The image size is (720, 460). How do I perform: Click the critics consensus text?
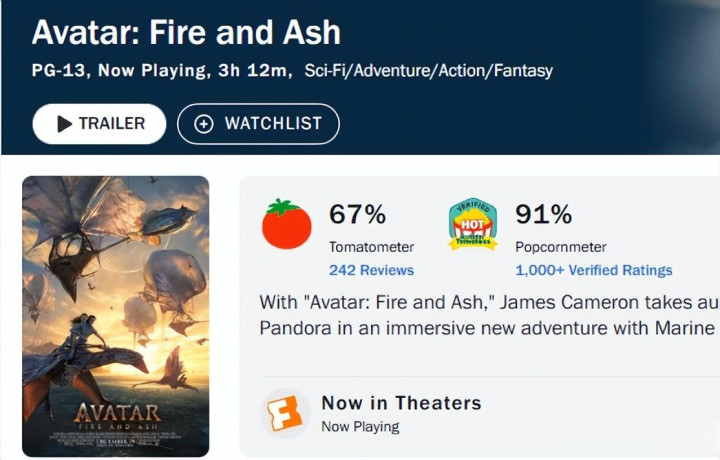(x=488, y=315)
